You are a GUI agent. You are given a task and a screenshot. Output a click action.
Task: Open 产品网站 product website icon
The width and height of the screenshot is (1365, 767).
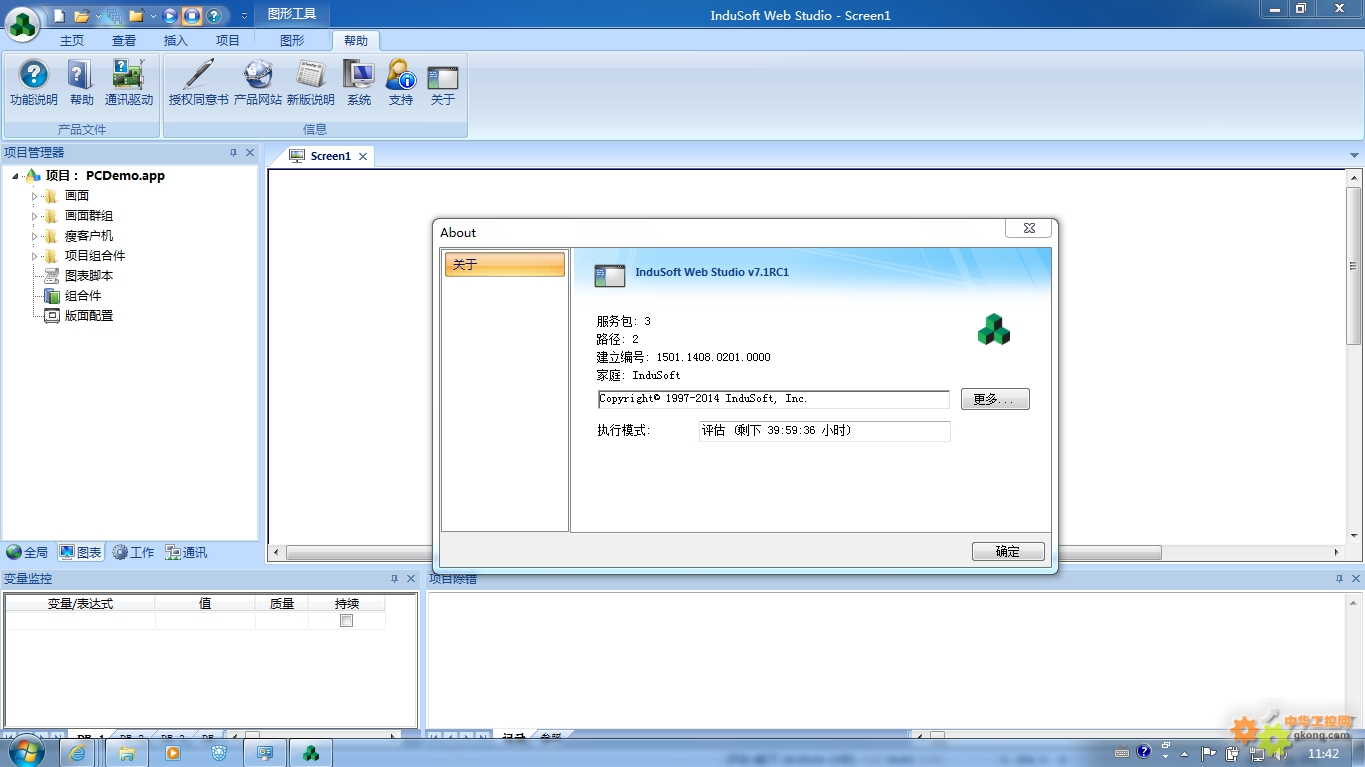point(258,82)
